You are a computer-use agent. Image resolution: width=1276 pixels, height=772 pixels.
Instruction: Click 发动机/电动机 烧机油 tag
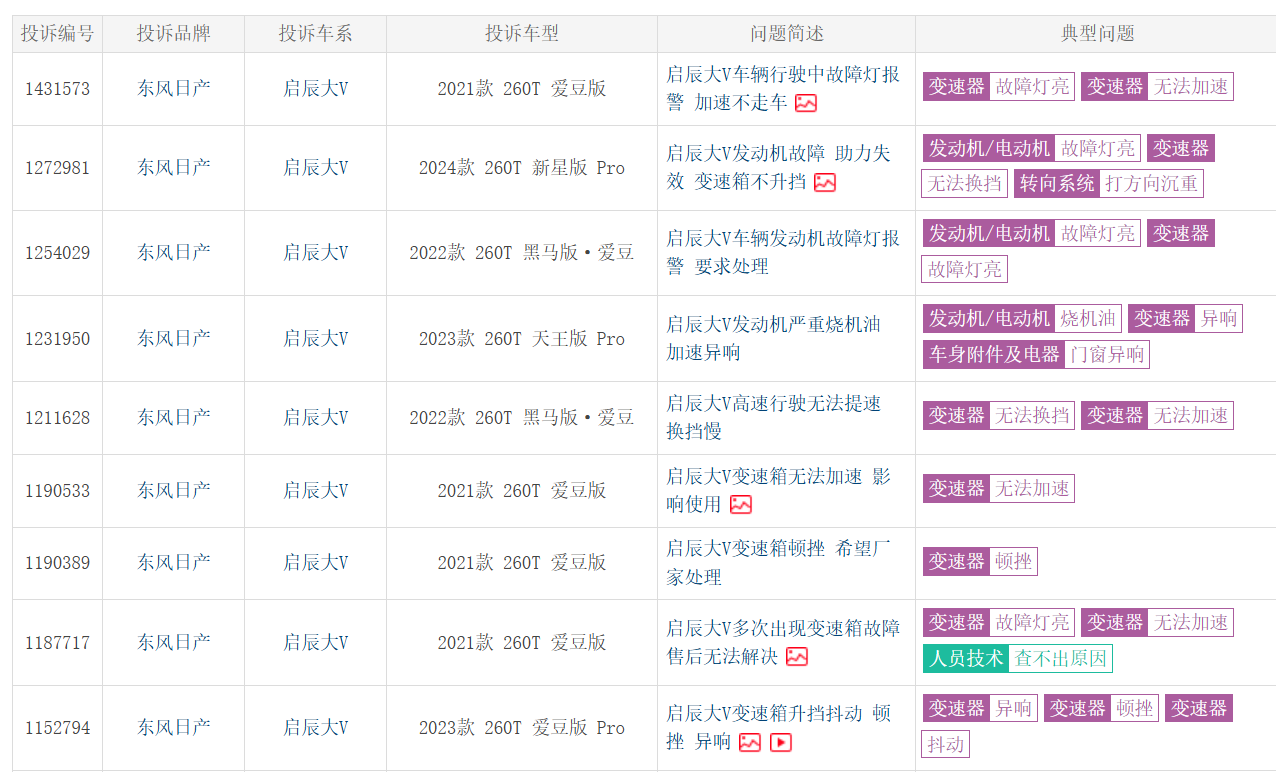click(1022, 318)
